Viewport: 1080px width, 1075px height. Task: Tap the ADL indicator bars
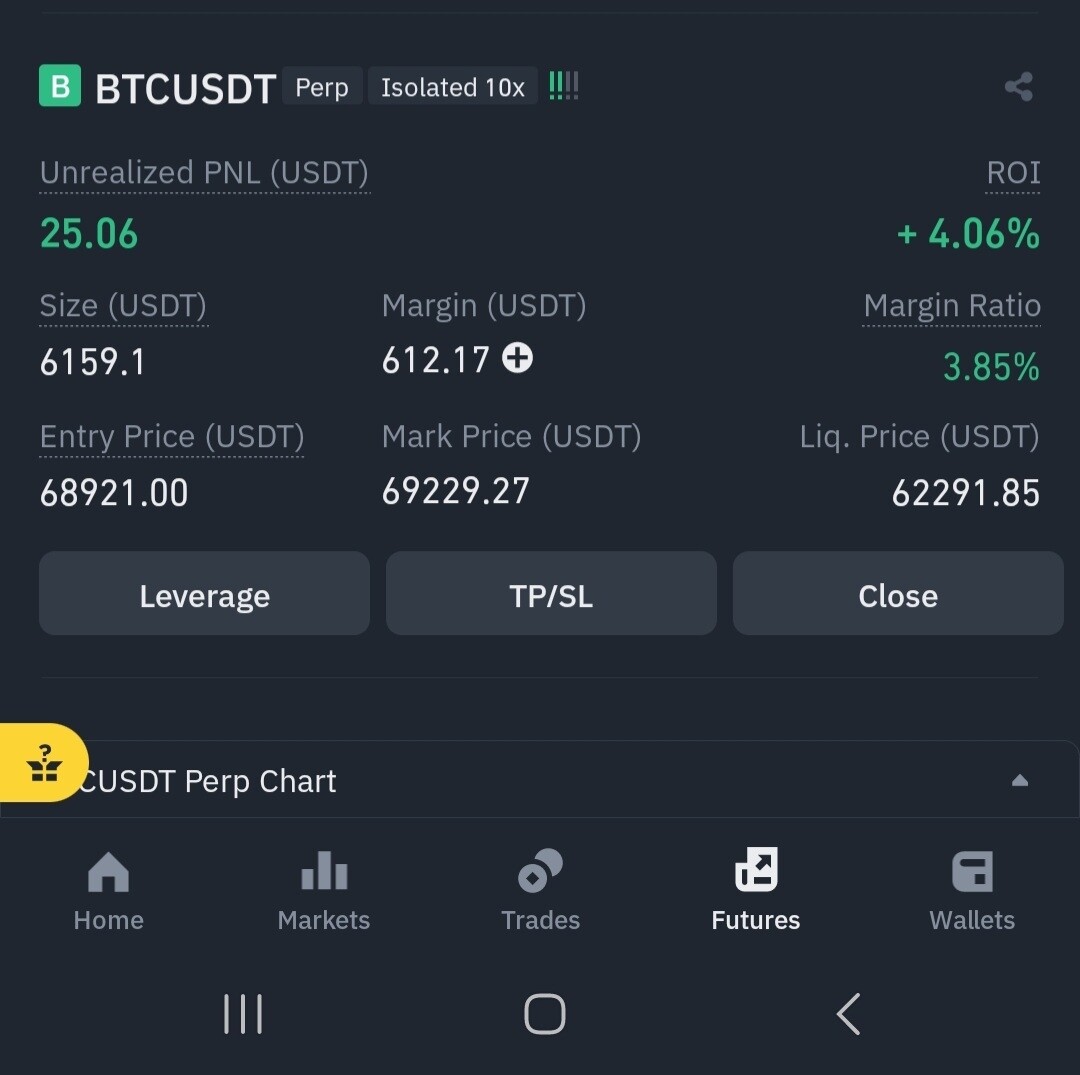tap(564, 87)
